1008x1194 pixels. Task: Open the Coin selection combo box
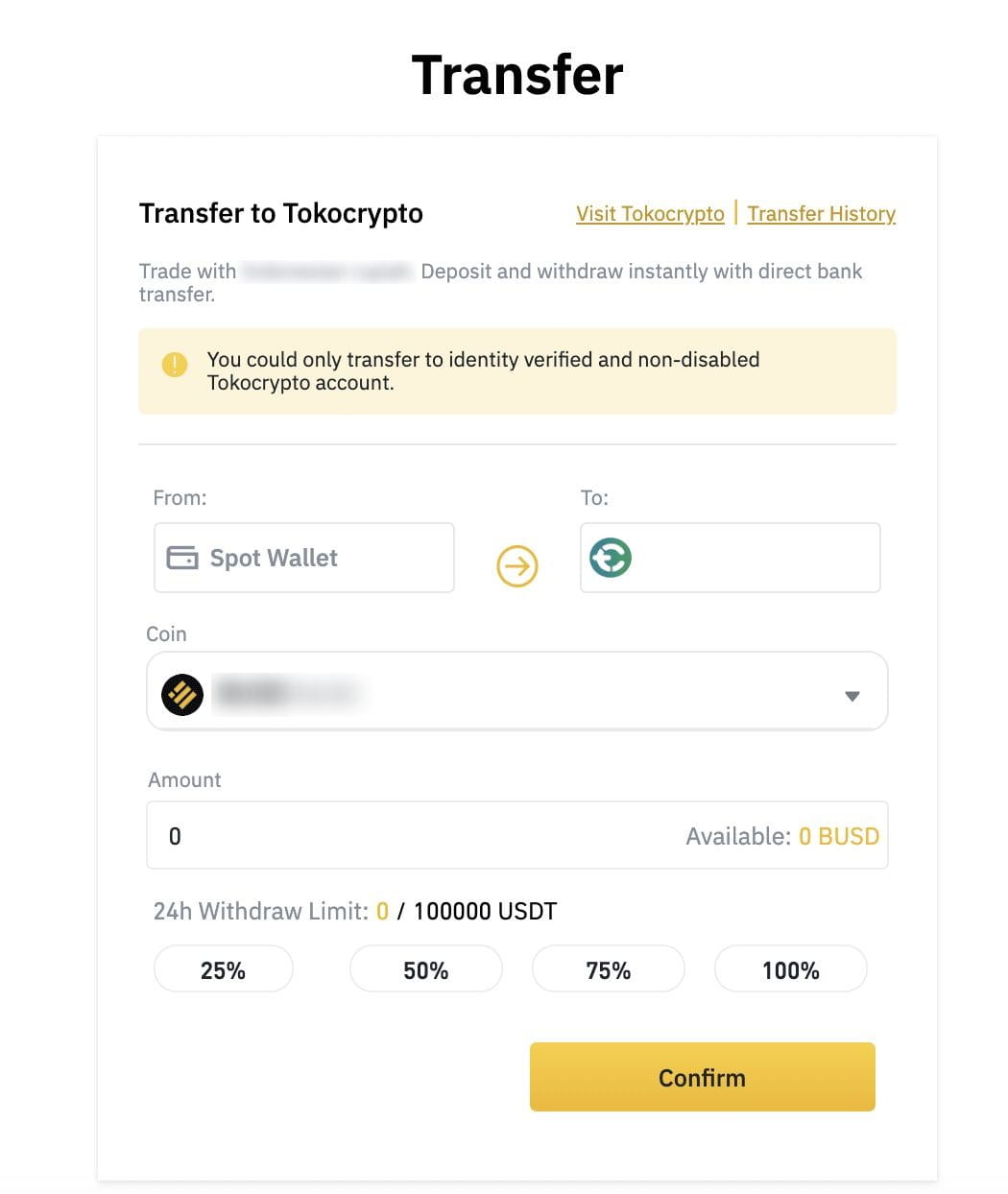point(516,691)
